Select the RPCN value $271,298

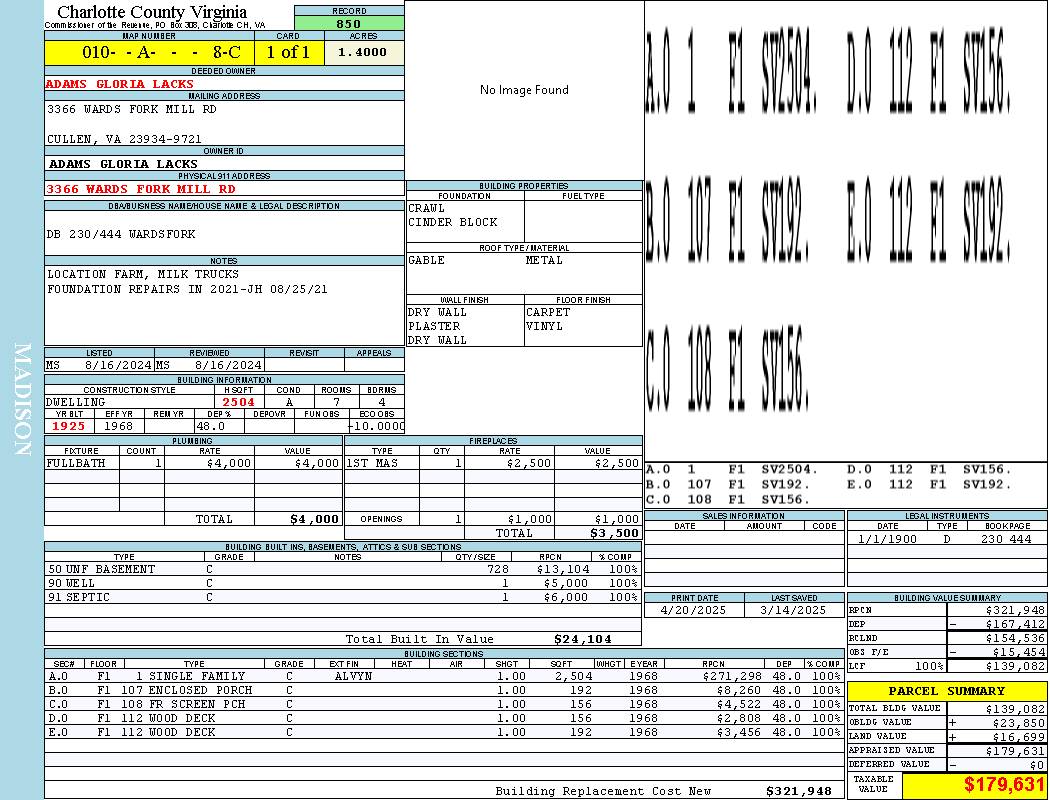click(733, 676)
